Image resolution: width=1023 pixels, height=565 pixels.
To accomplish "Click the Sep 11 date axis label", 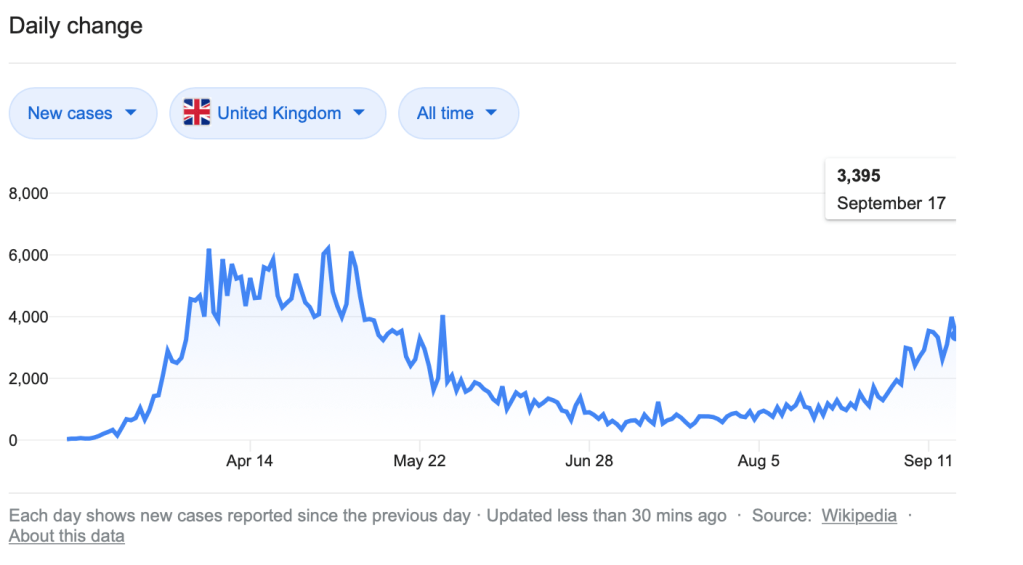I will coord(929,461).
